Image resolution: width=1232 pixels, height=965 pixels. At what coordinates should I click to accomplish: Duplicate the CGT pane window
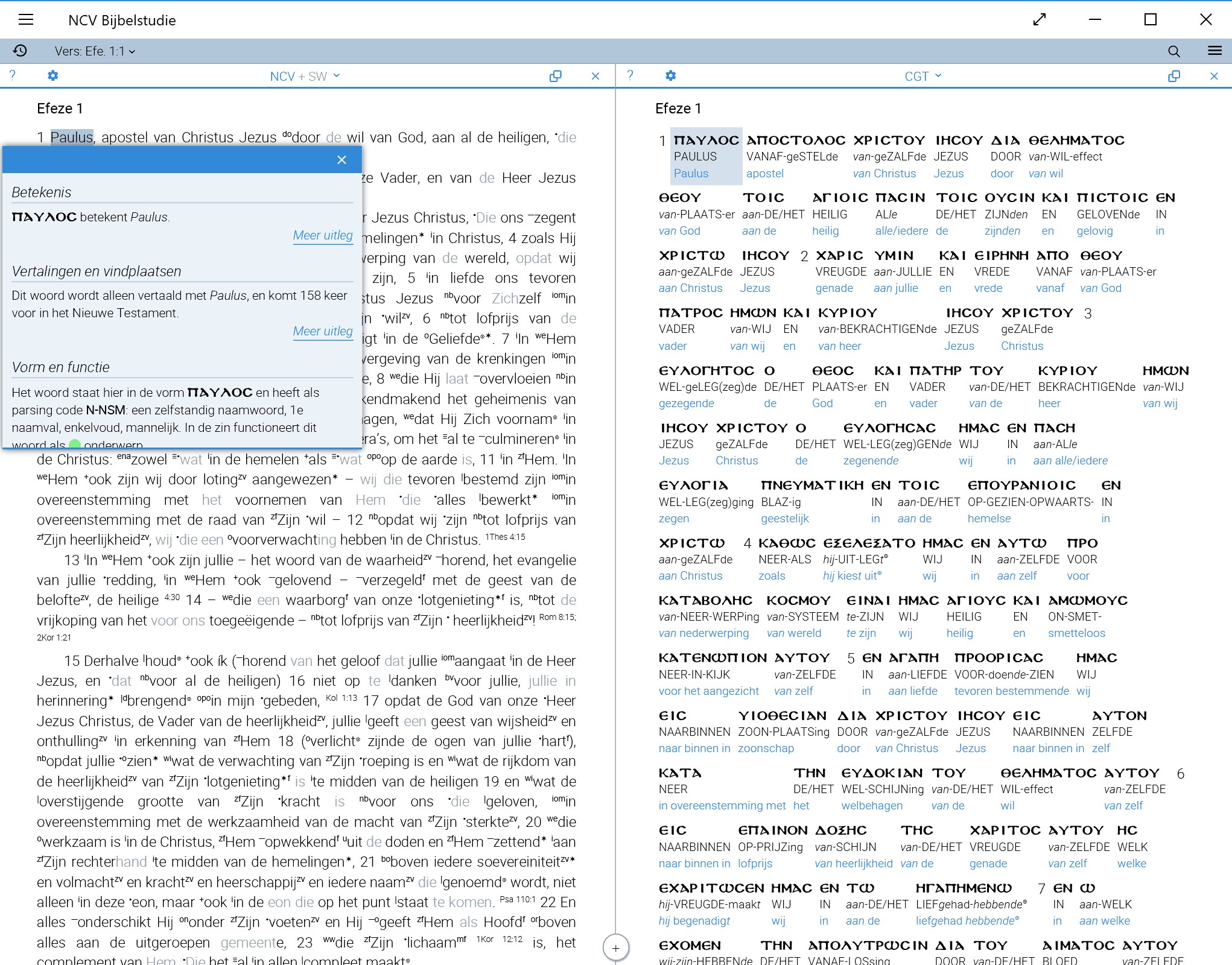click(1173, 76)
